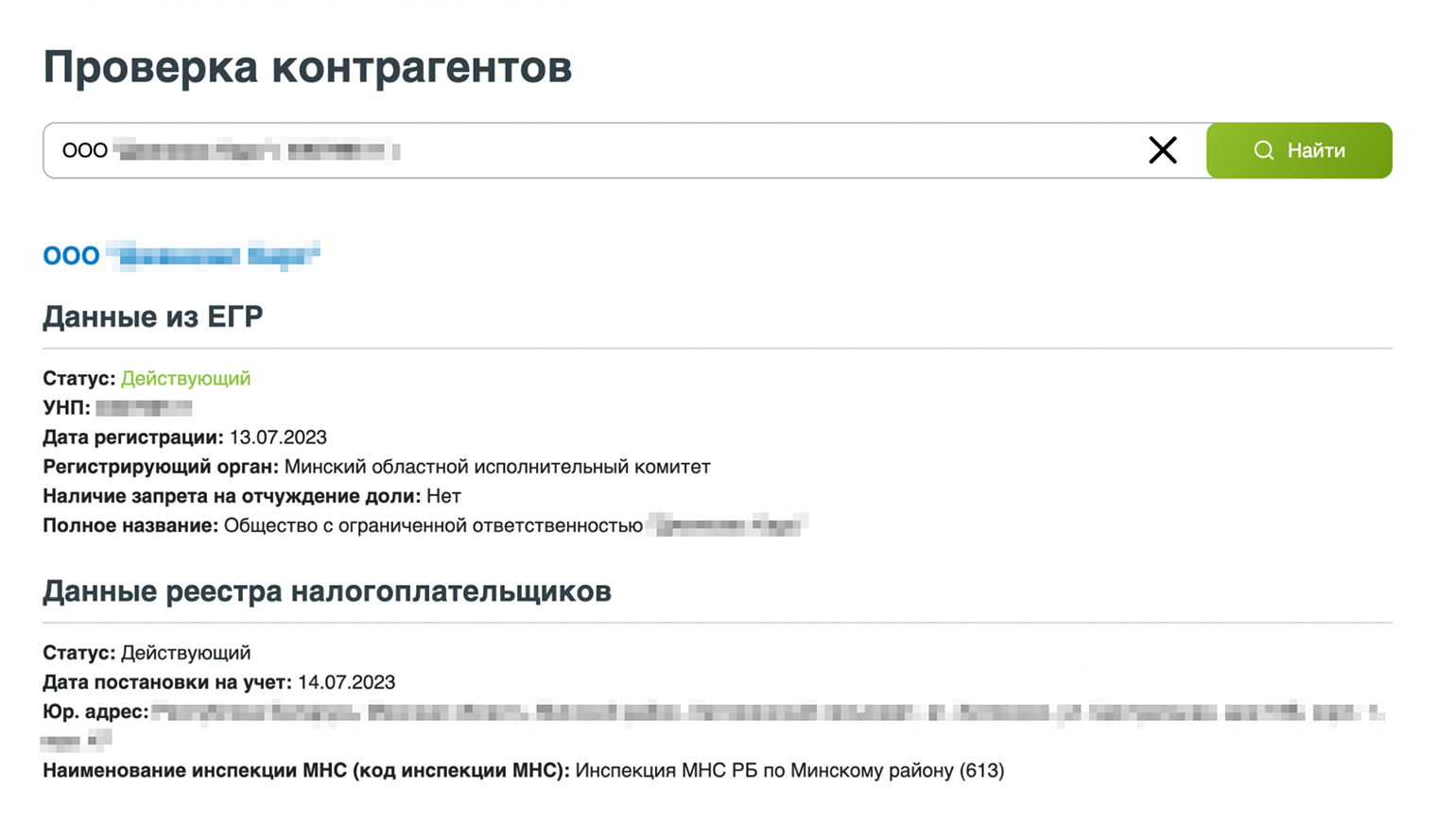Click the Данные из ЕГР section heading

click(152, 317)
